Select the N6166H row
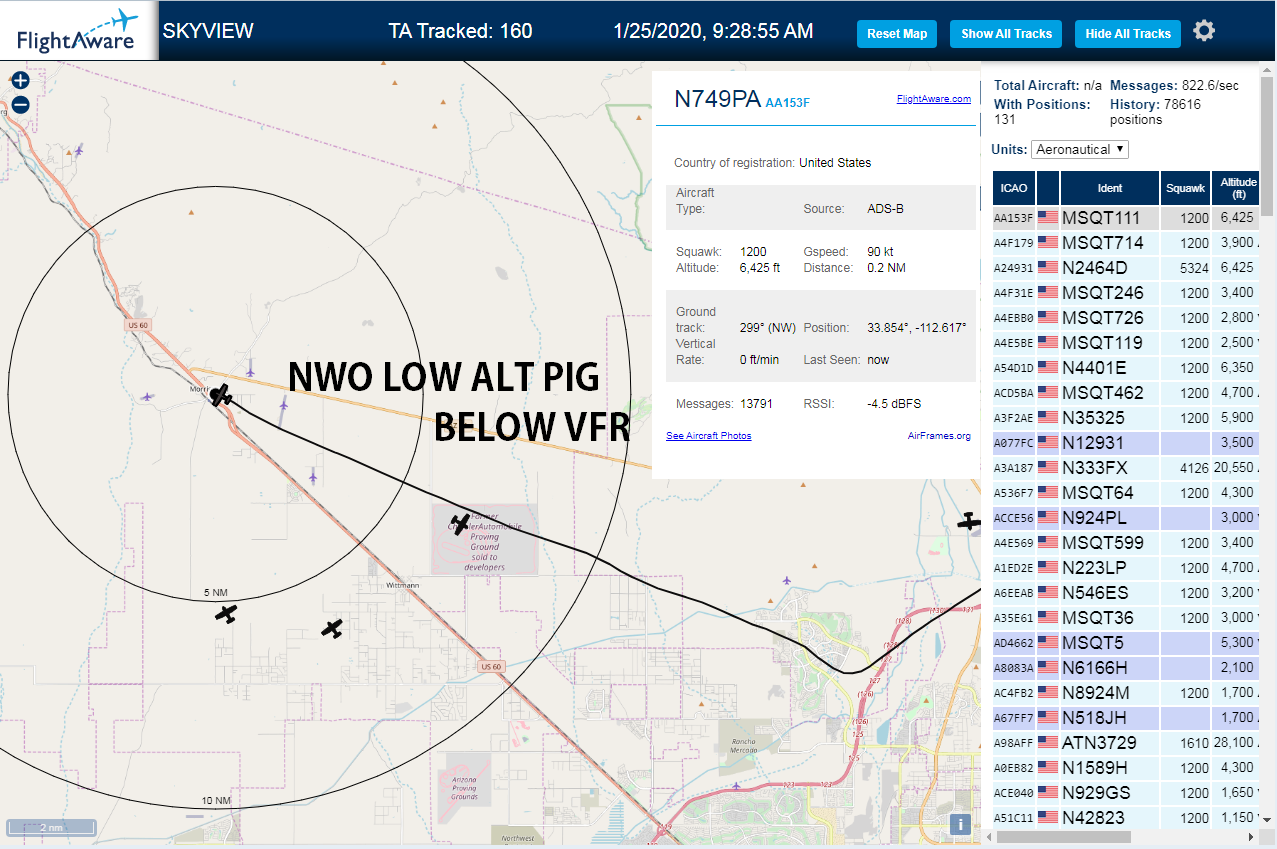The image size is (1277, 849). pos(1128,668)
